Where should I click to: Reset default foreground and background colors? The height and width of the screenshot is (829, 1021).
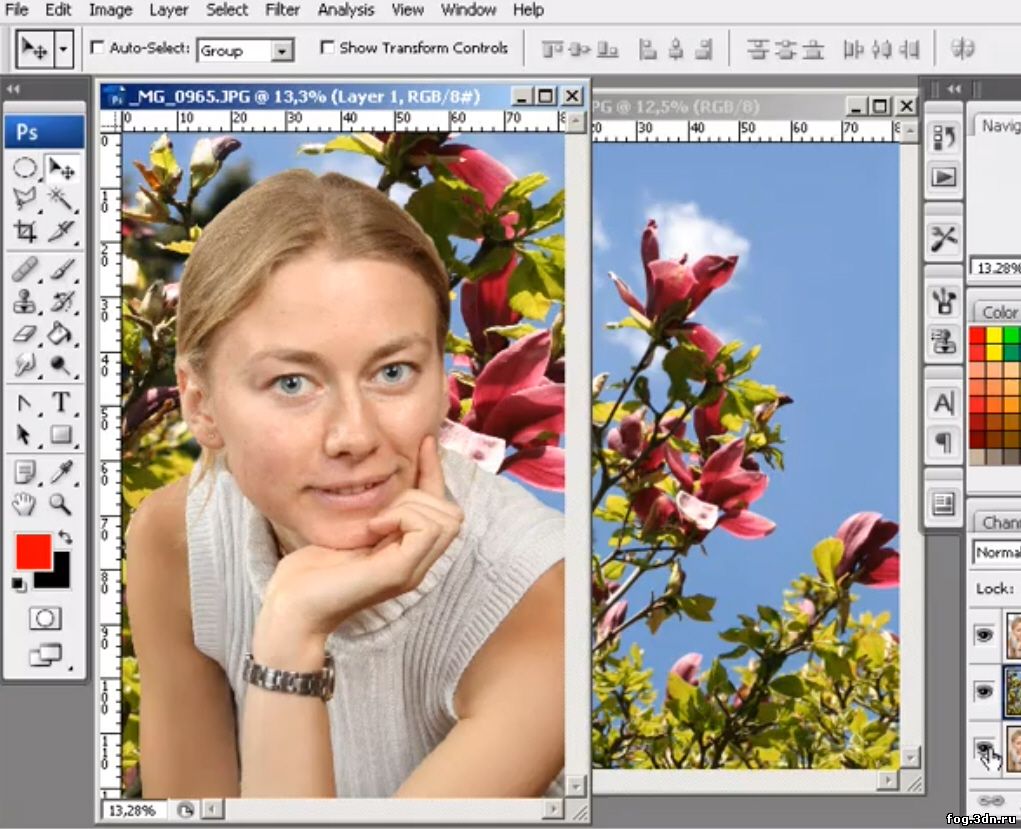point(19,584)
